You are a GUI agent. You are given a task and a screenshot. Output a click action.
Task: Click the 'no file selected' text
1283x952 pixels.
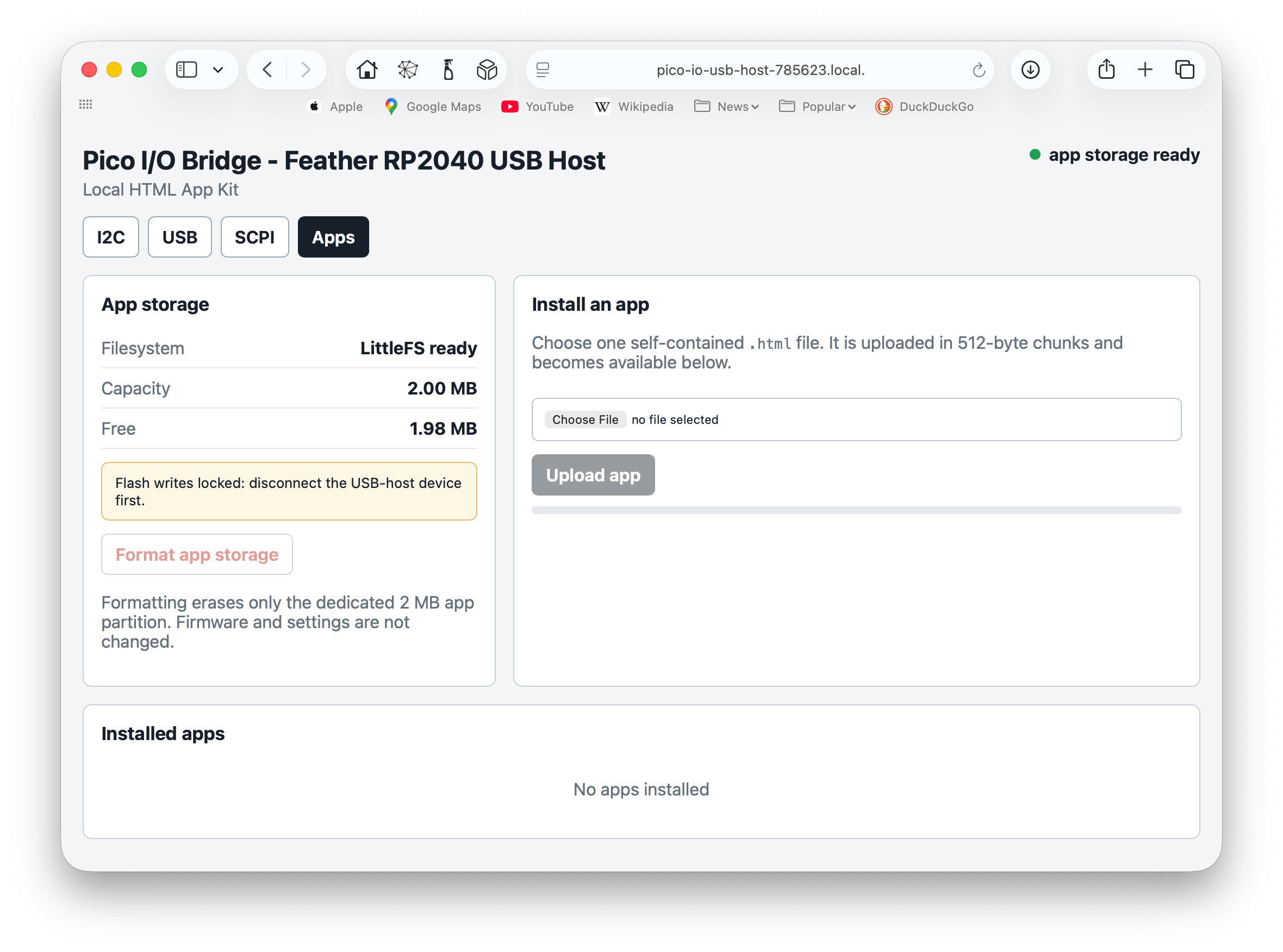point(675,419)
